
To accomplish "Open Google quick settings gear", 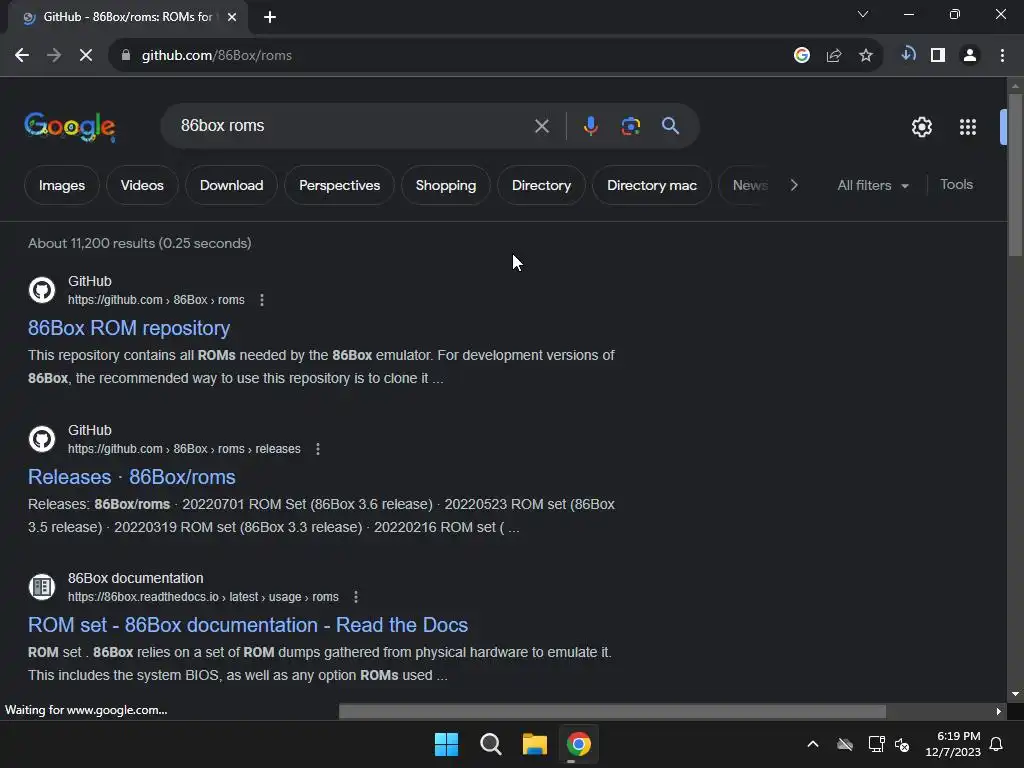I will [921, 127].
